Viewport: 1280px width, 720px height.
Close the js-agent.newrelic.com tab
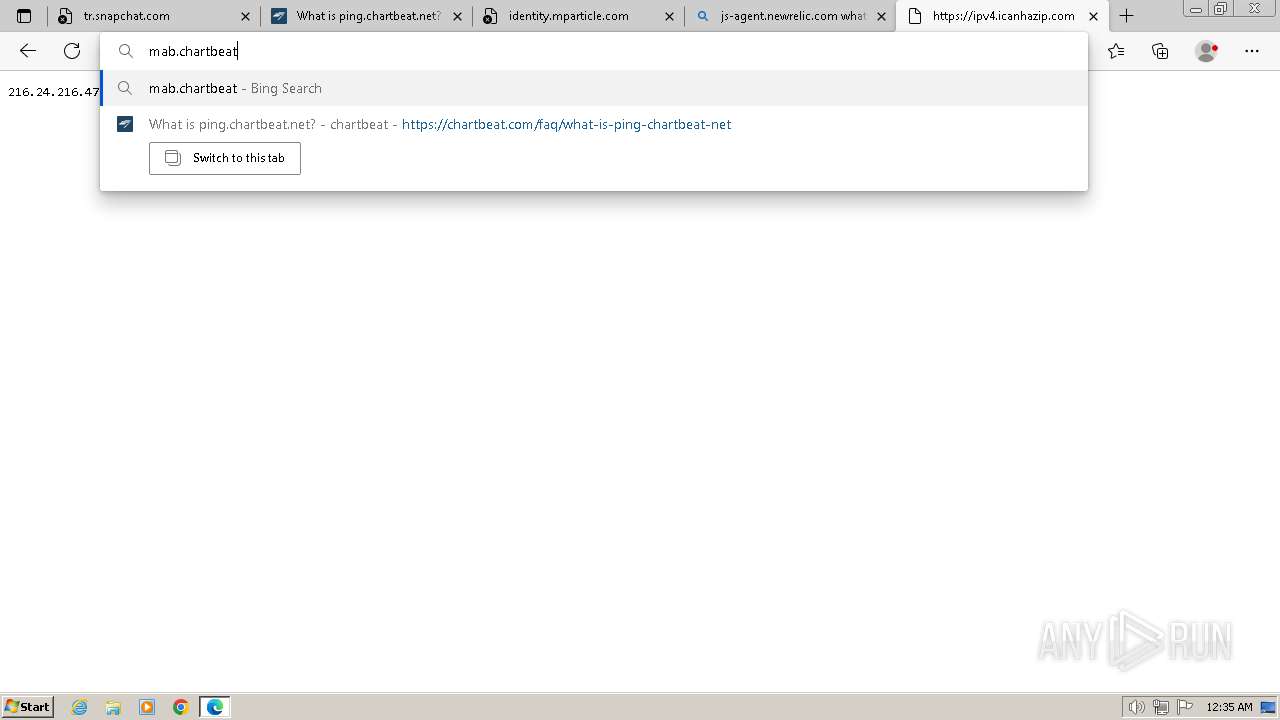pyautogui.click(x=881, y=16)
